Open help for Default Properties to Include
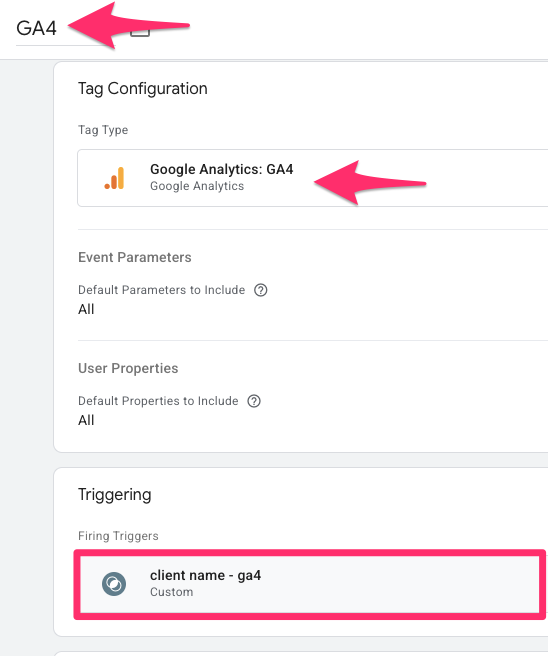This screenshot has width=548, height=656. coord(254,401)
